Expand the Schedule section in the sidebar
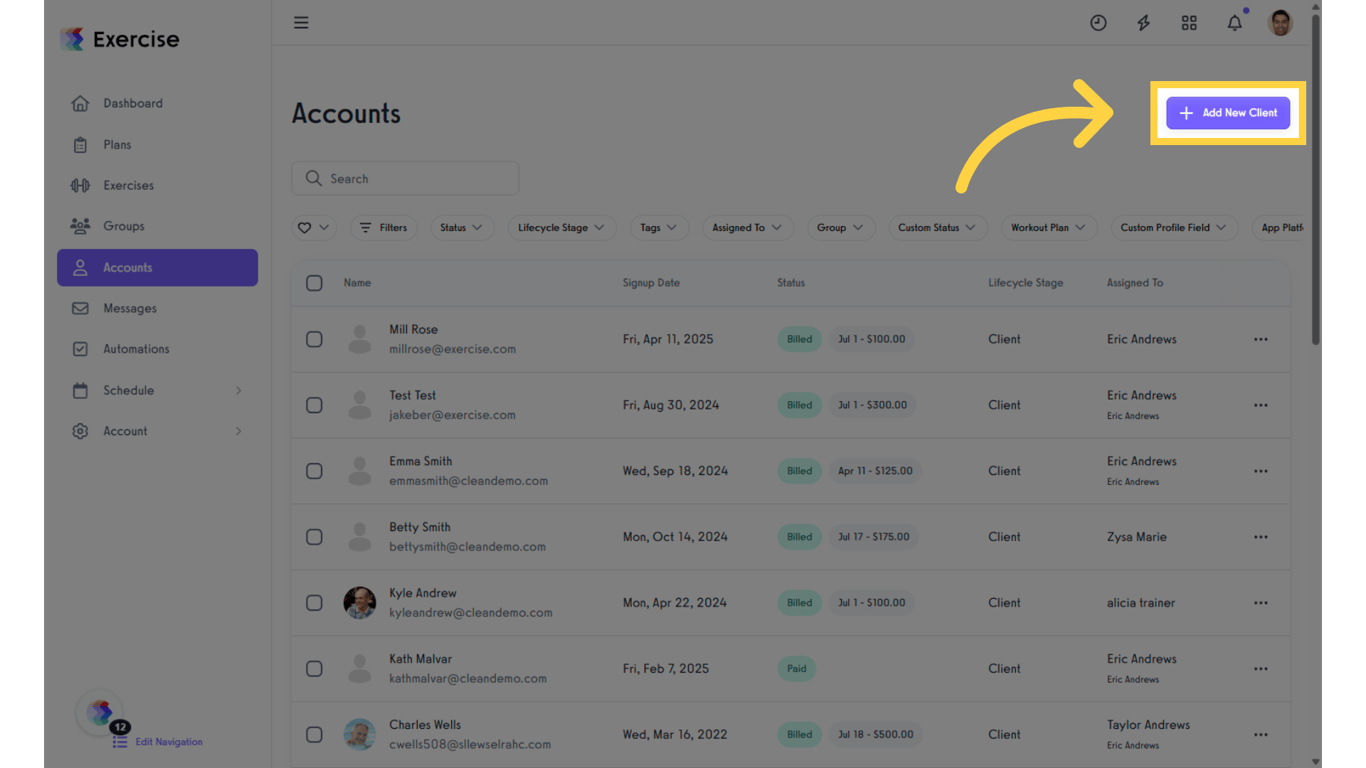This screenshot has height=768, width=1366. tap(129, 390)
